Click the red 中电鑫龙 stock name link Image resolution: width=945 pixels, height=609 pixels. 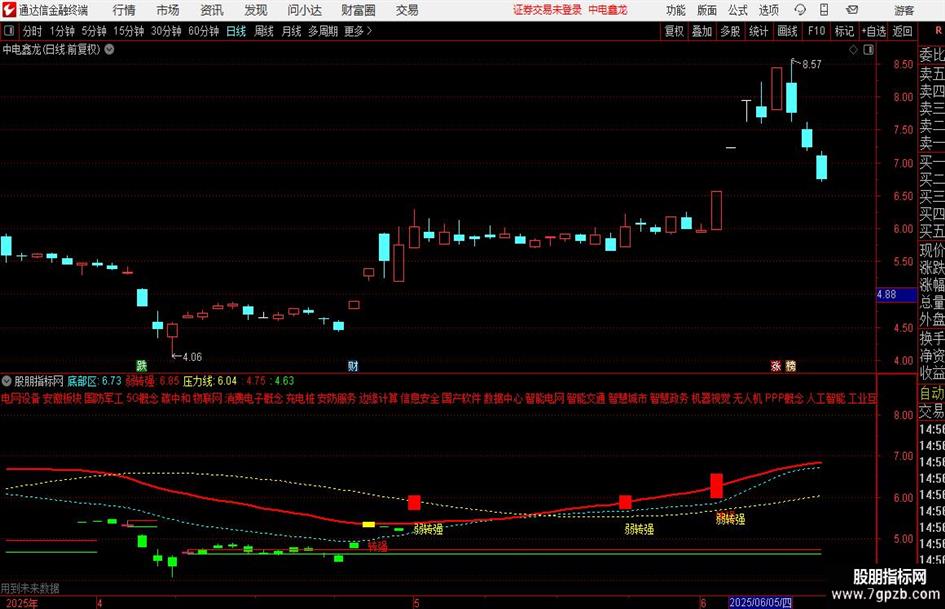point(608,10)
